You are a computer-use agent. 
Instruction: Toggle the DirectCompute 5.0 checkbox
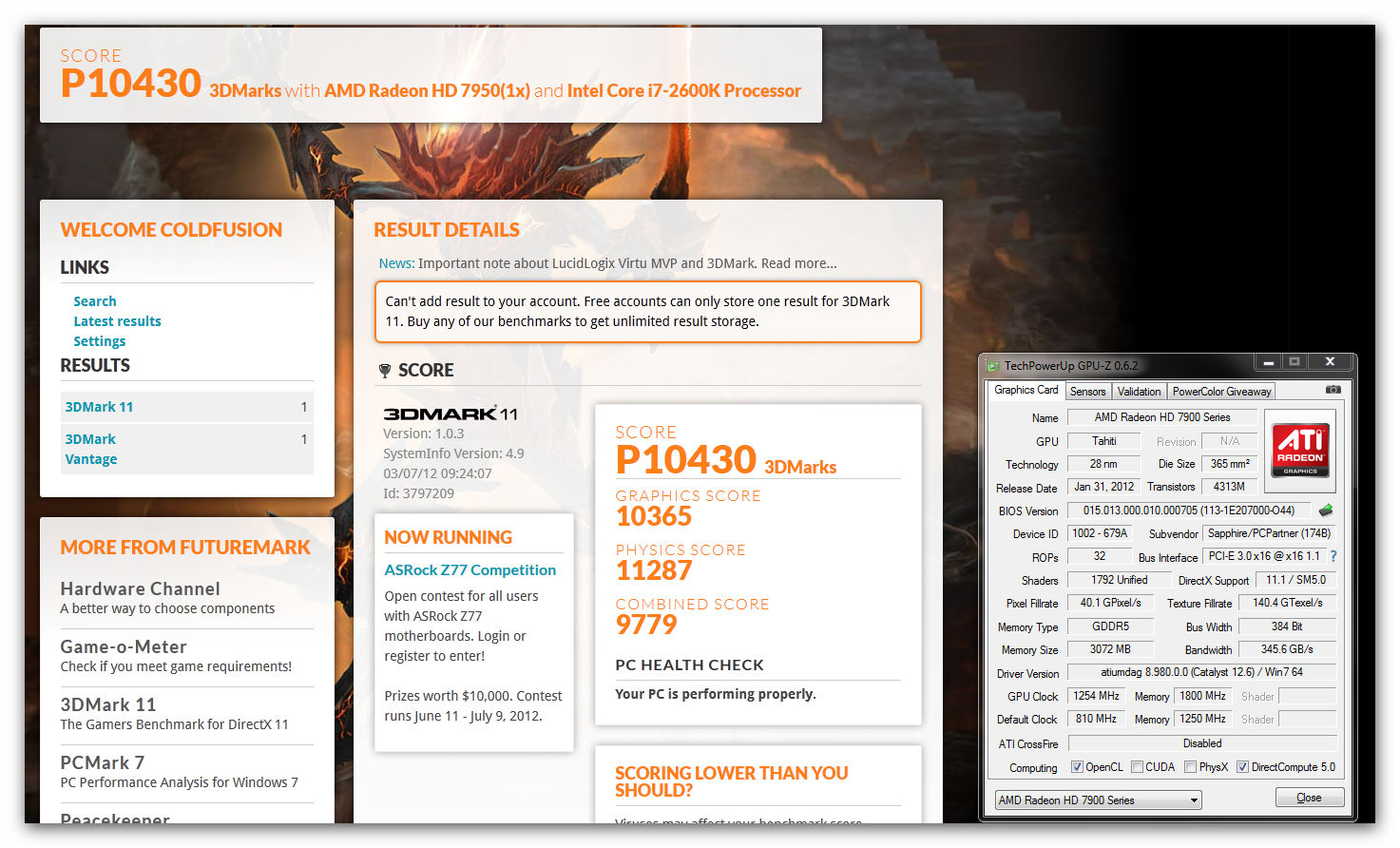click(x=1242, y=767)
